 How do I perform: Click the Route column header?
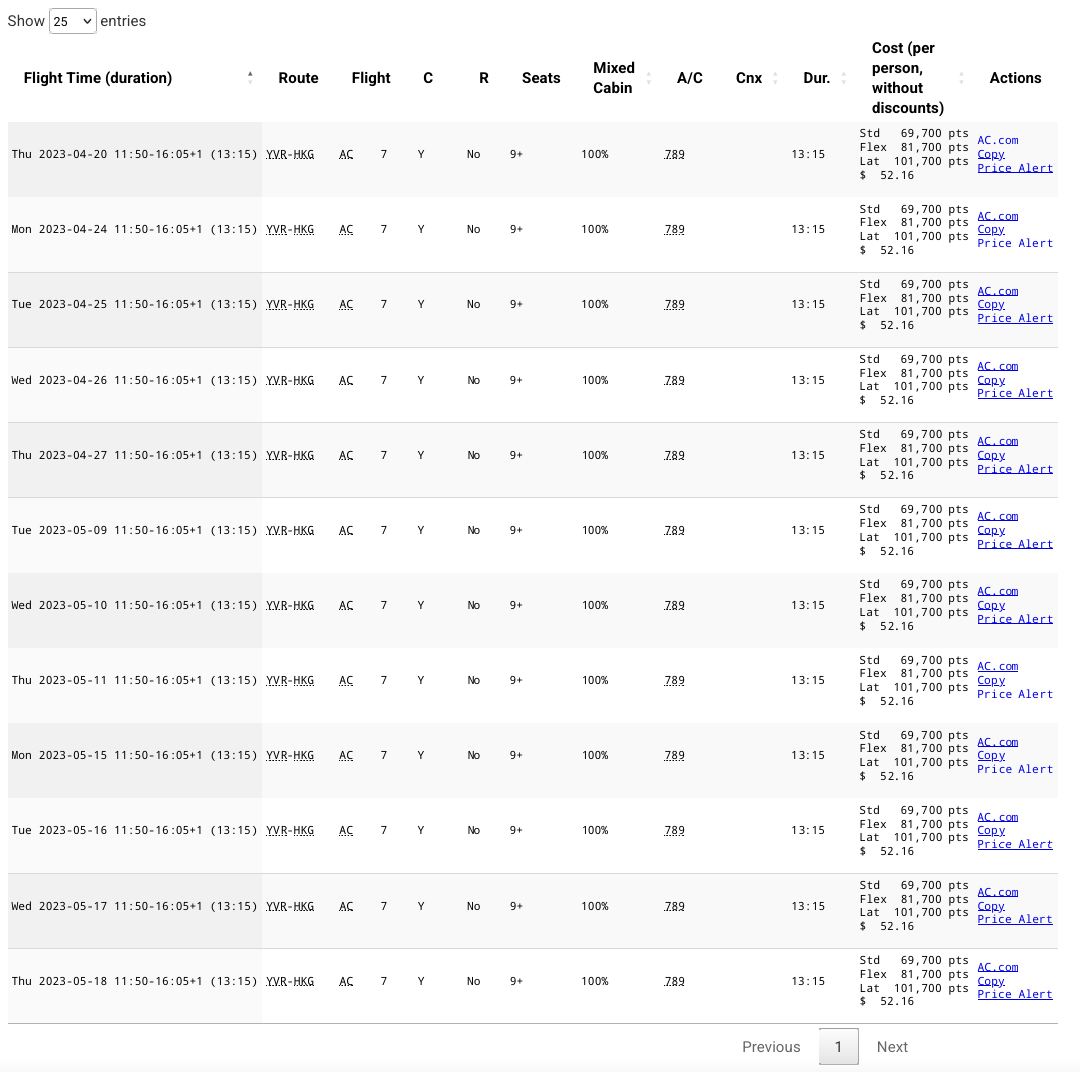298,78
